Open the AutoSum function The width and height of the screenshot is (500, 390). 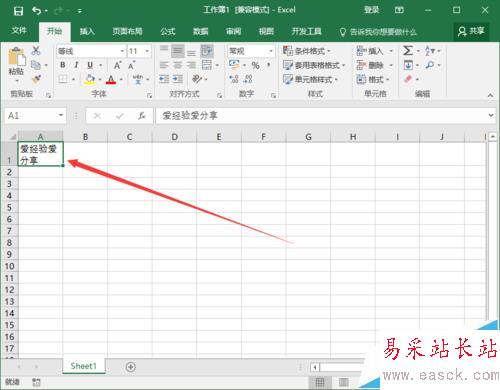pyautogui.click(x=408, y=51)
